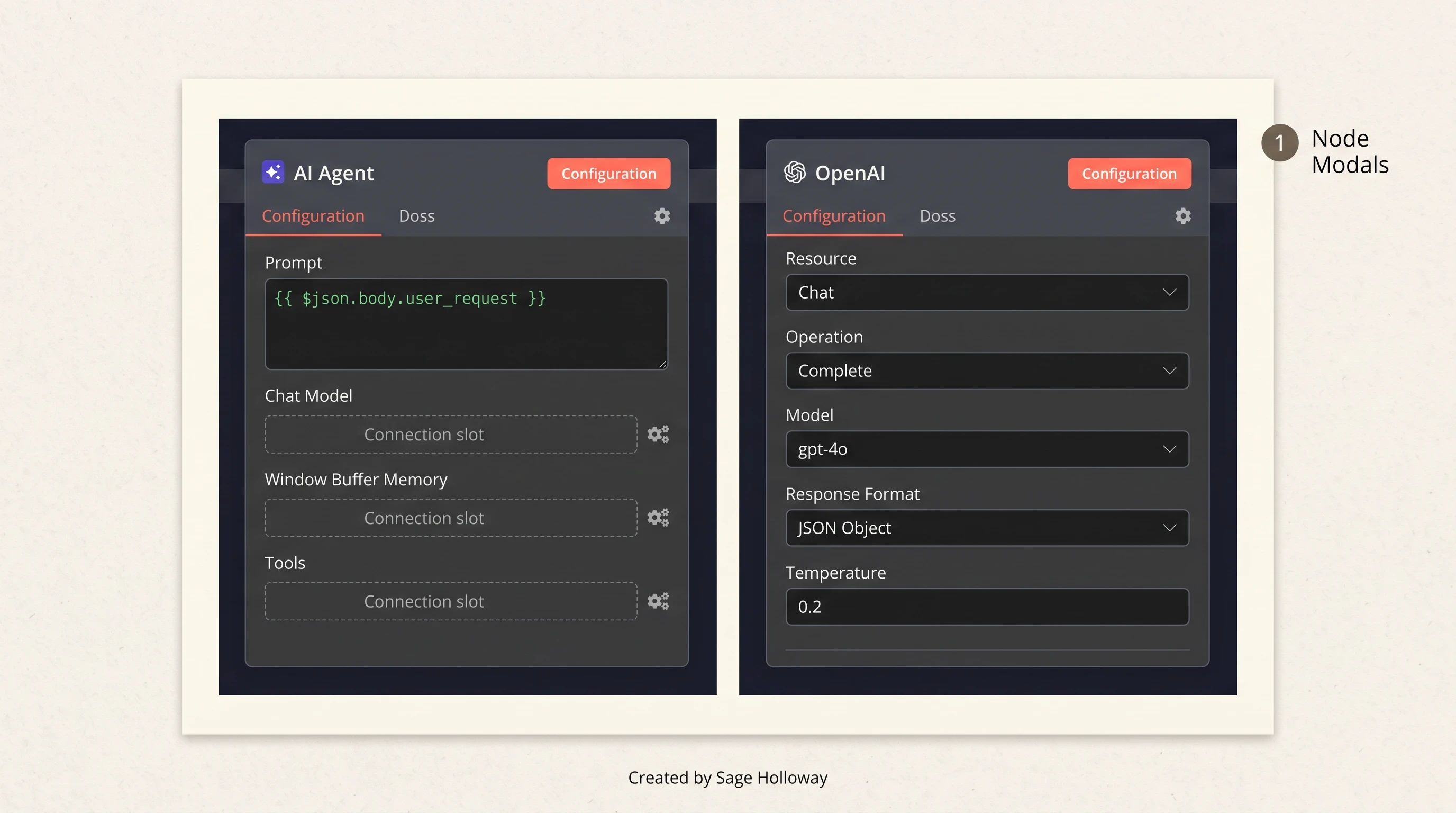Click the Chat Model connection slot

click(x=451, y=434)
